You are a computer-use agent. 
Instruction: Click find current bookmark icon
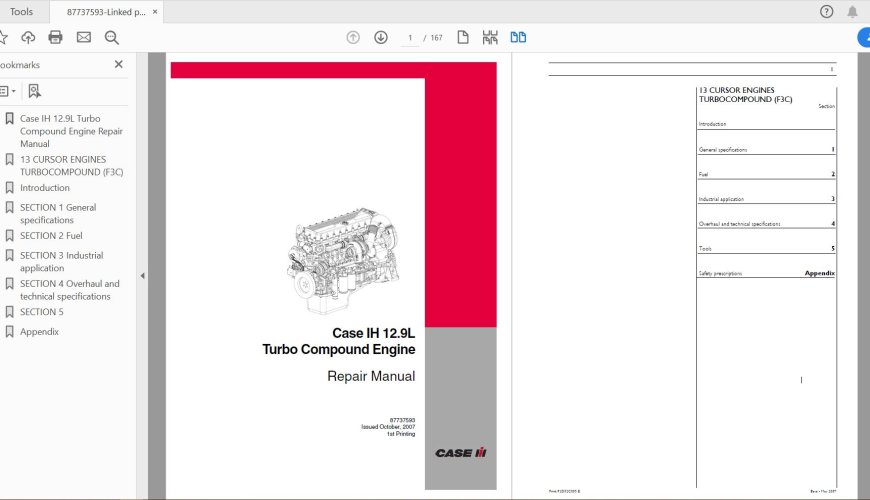tap(34, 91)
